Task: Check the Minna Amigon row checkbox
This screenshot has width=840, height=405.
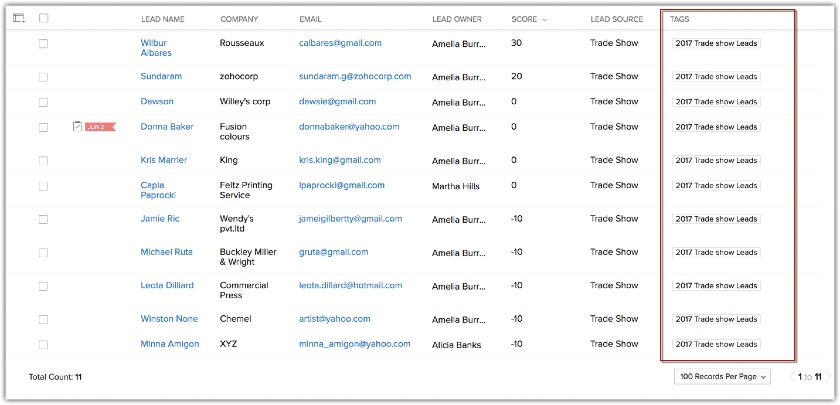Action: (43, 344)
